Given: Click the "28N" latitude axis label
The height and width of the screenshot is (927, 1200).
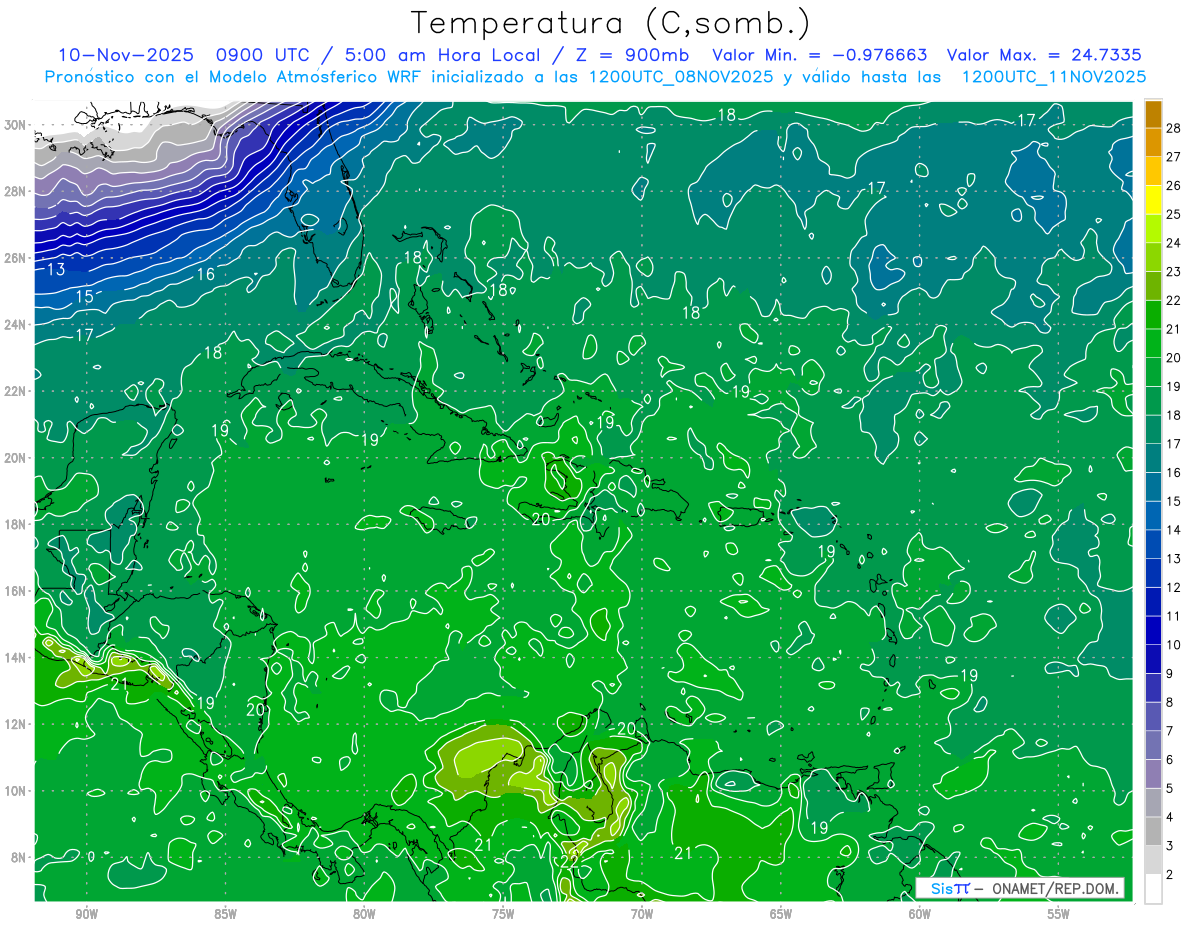Looking at the screenshot, I should 17,191.
